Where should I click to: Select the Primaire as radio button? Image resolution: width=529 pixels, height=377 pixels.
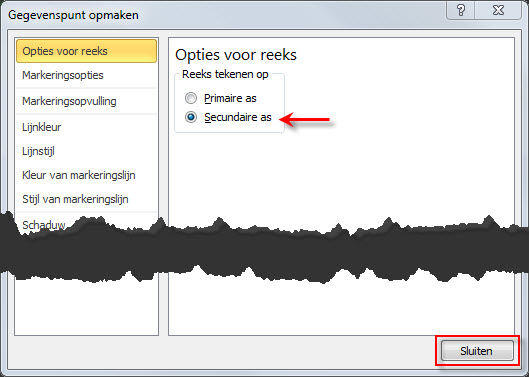[191, 98]
